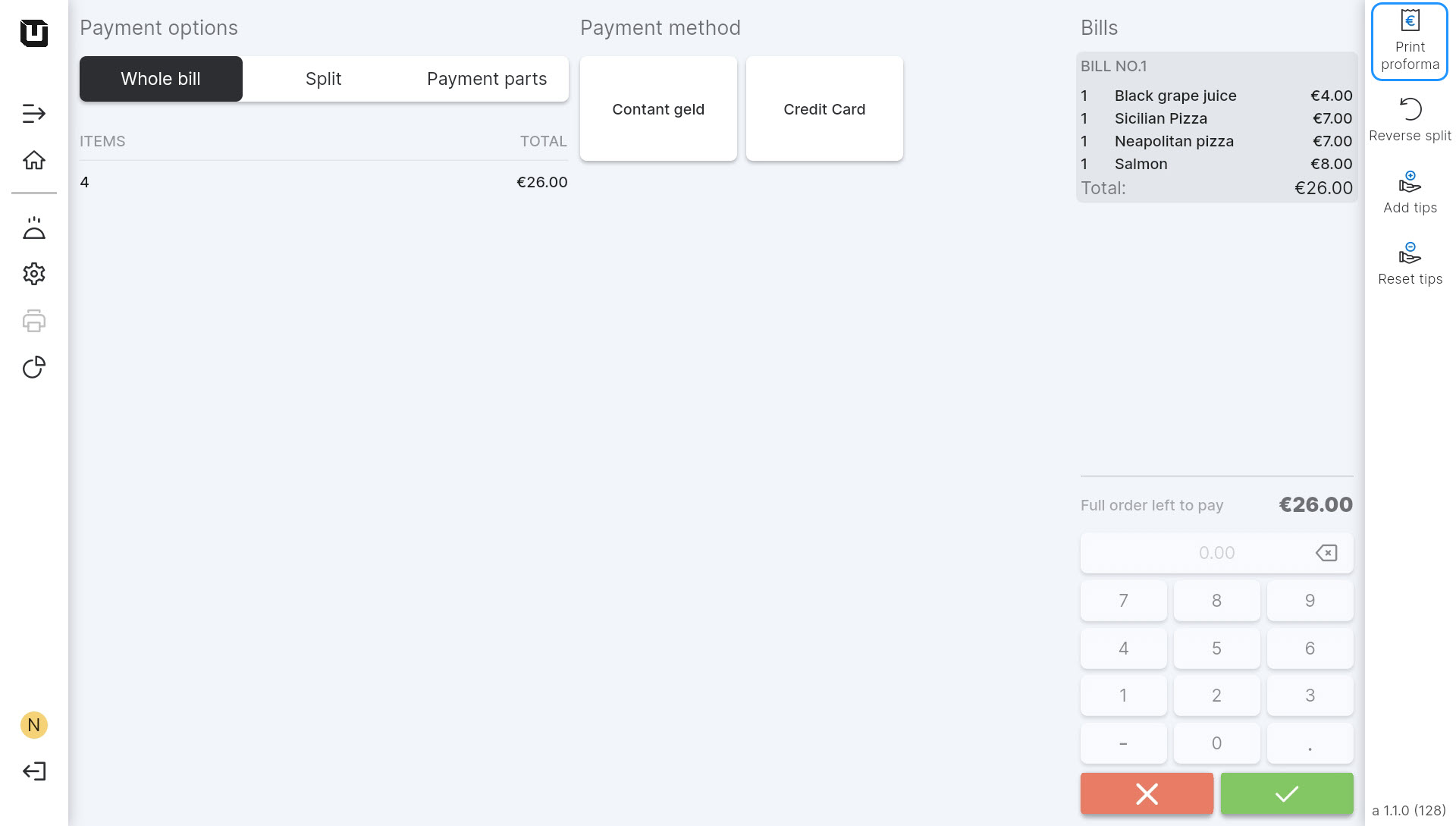This screenshot has height=826, width=1456.
Task: Open the serving dish orders icon
Action: point(34,228)
